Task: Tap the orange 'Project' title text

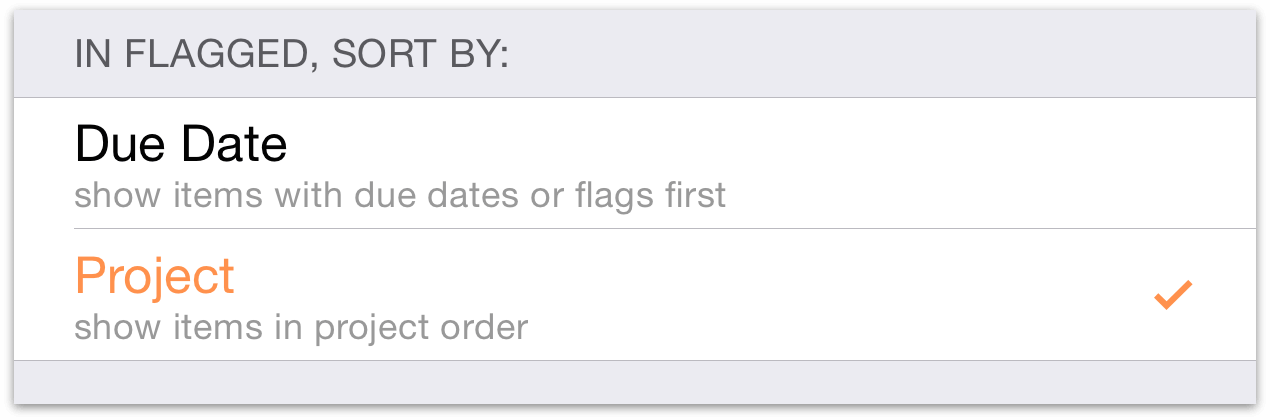Action: coord(155,275)
